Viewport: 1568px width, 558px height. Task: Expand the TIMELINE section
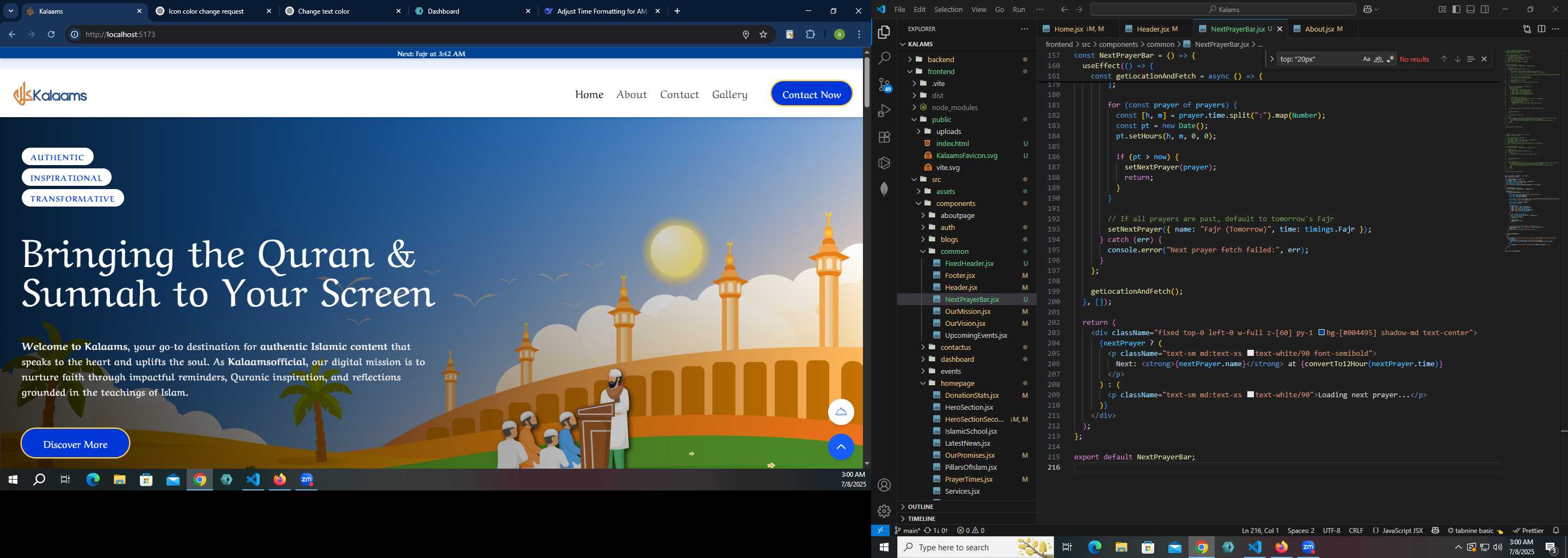click(x=921, y=519)
